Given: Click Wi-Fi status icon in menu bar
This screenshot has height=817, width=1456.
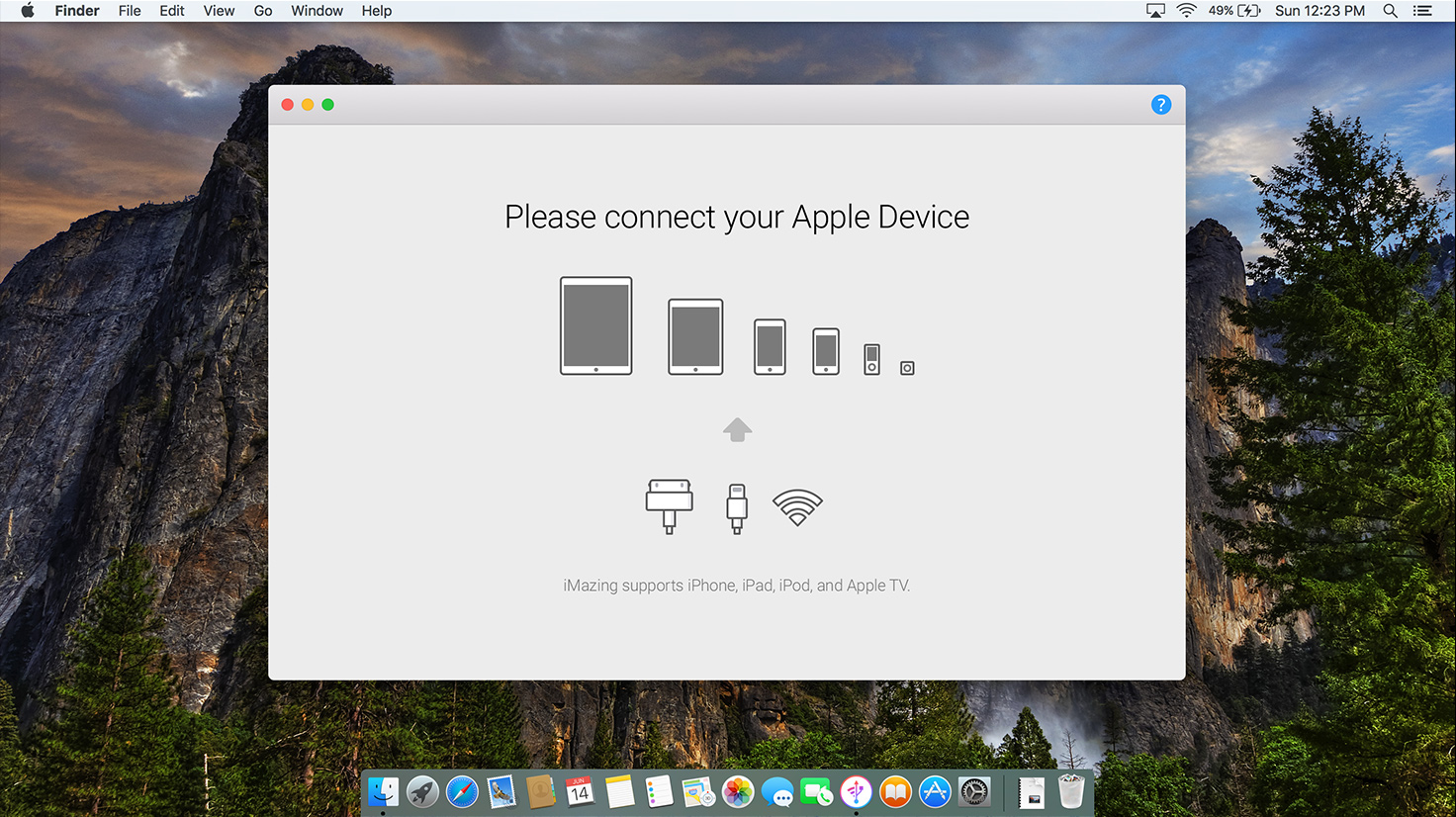Looking at the screenshot, I should point(1187,11).
